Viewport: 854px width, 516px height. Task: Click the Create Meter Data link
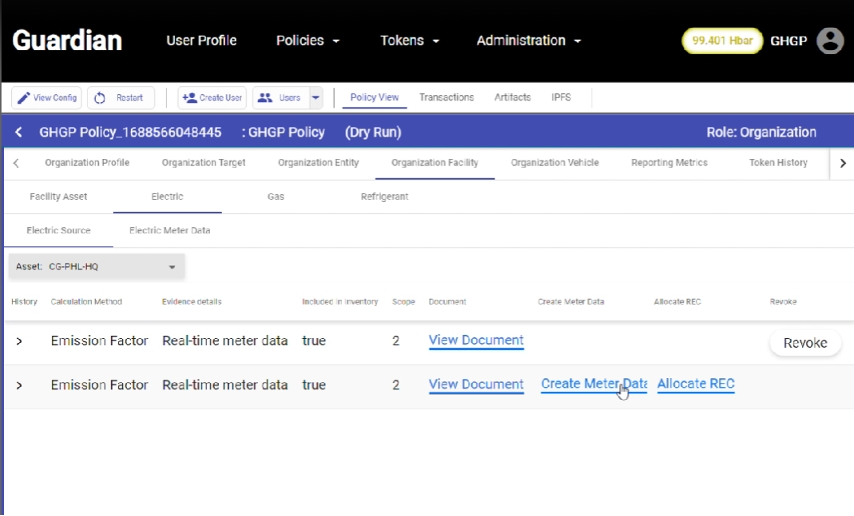[x=593, y=384]
